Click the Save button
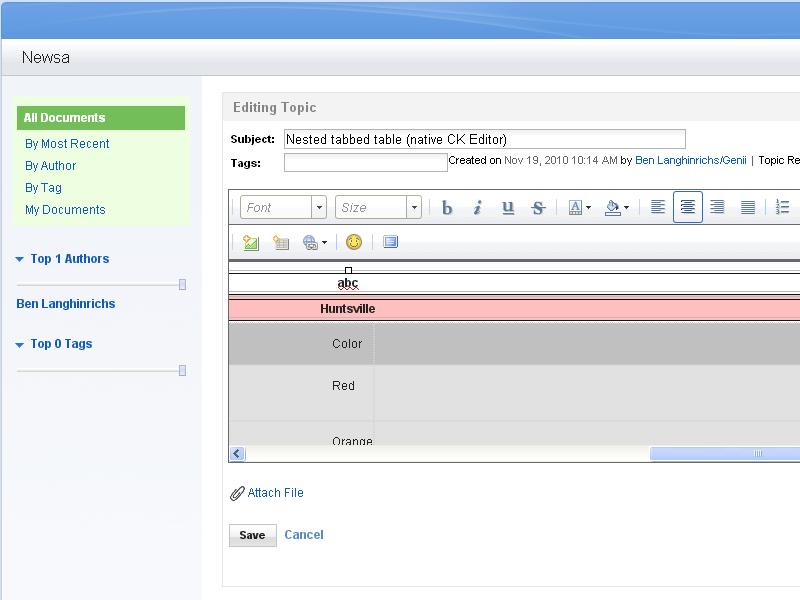This screenshot has height=600, width=800. coord(252,535)
